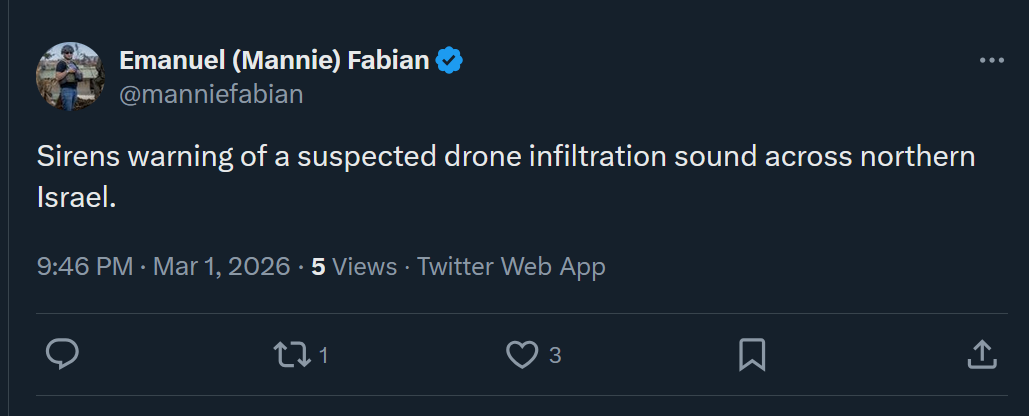Viewport: 1029px width, 416px height.
Task: Click the bold 5 views number
Action: pos(318,267)
